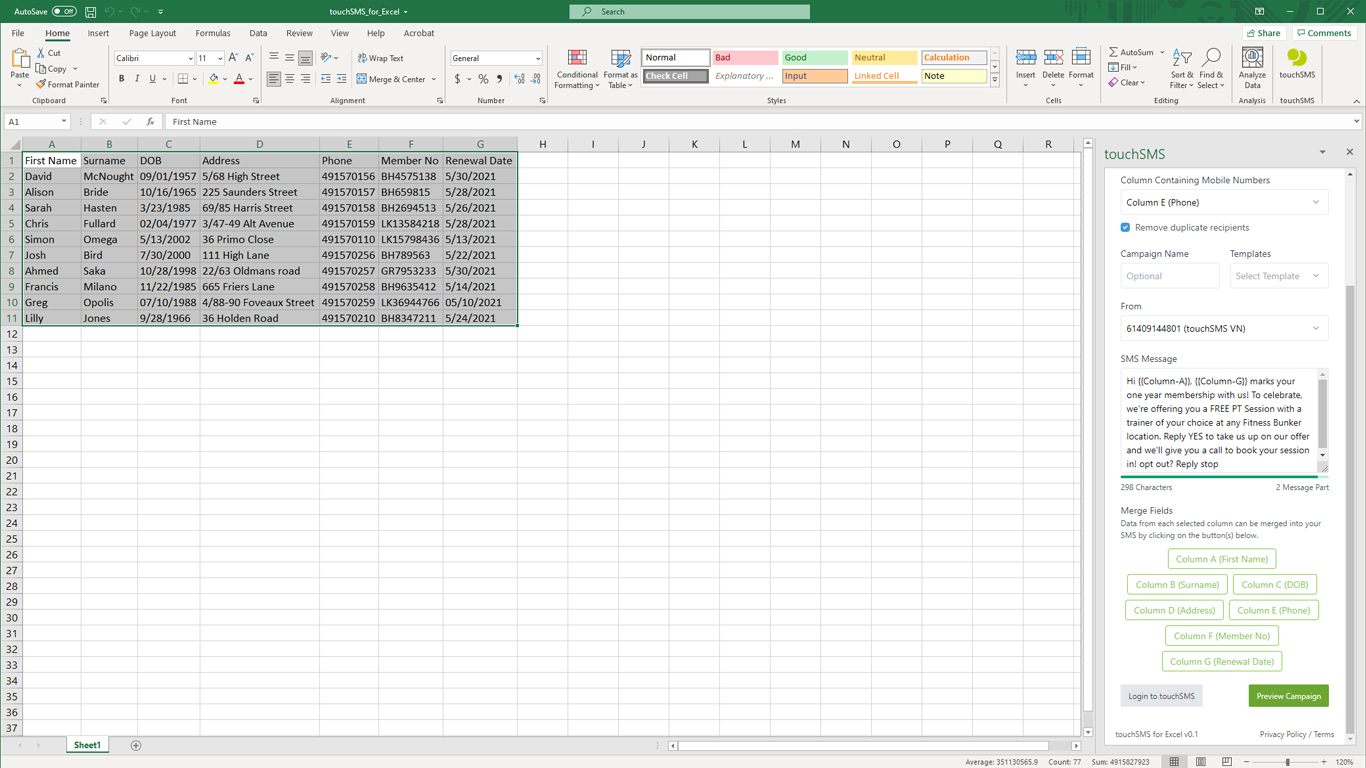Open Privacy Policy / Terms link
This screenshot has height=768, width=1366.
(x=1296, y=734)
